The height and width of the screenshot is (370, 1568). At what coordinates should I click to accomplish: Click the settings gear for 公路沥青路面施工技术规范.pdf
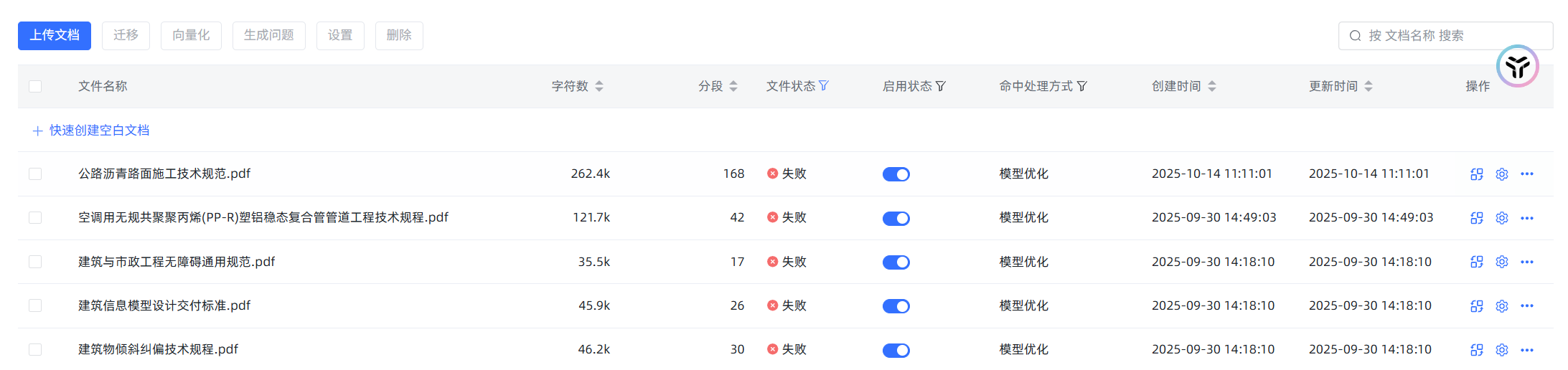pos(1501,174)
